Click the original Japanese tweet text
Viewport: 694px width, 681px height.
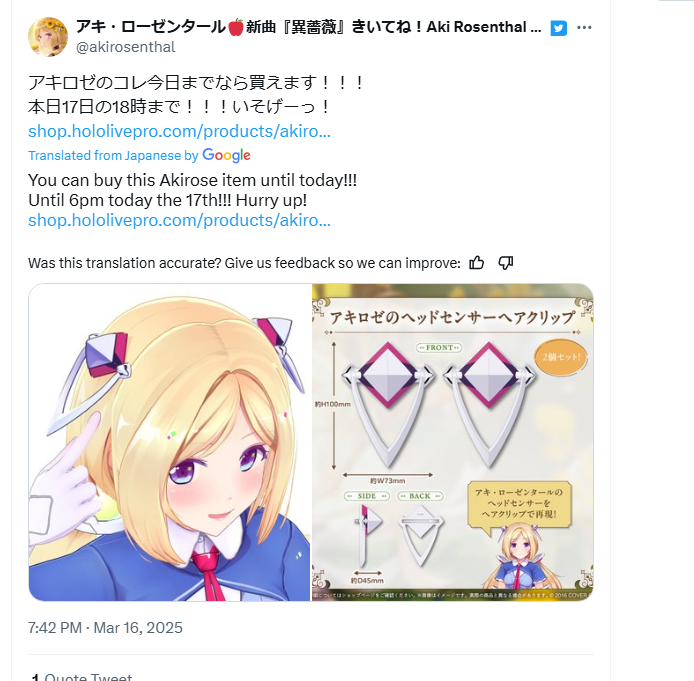[x=197, y=94]
